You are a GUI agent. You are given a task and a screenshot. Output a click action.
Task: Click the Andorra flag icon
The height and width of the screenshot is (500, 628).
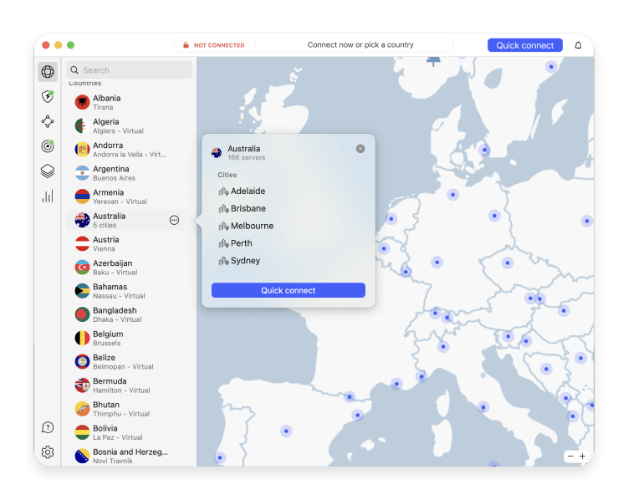[x=82, y=149]
